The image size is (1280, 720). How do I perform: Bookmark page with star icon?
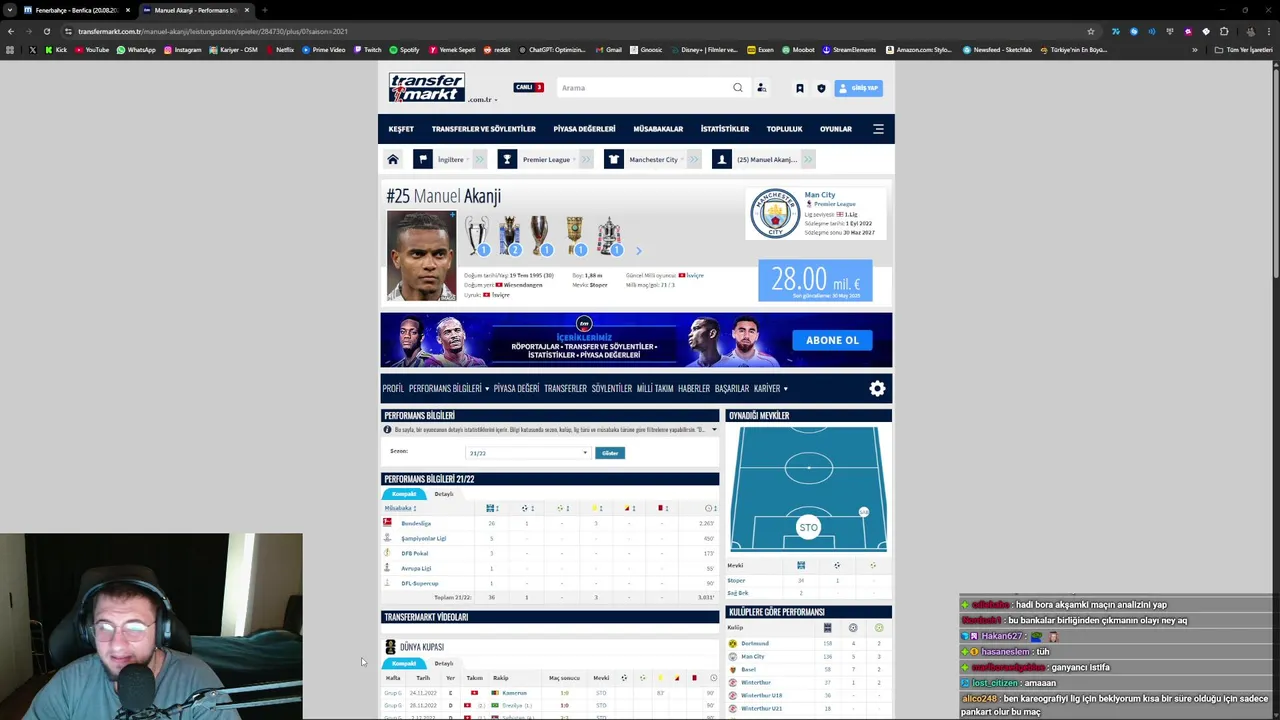[x=1091, y=31]
